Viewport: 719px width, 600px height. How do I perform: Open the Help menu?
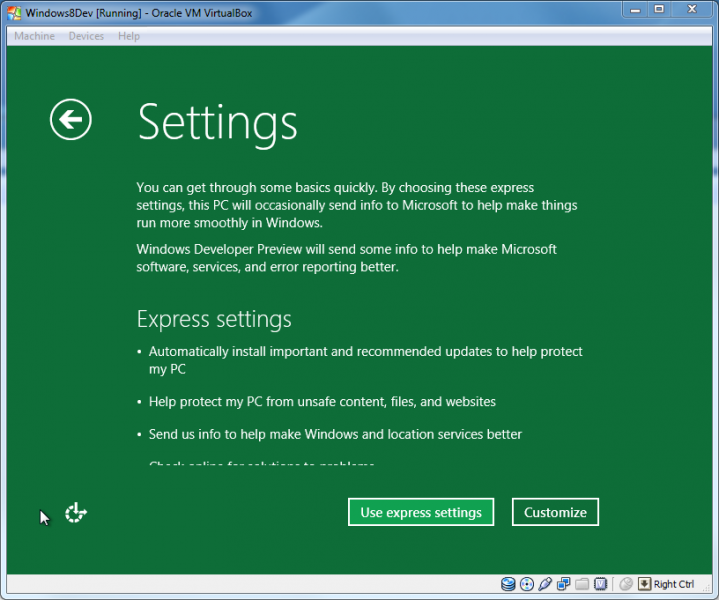129,36
